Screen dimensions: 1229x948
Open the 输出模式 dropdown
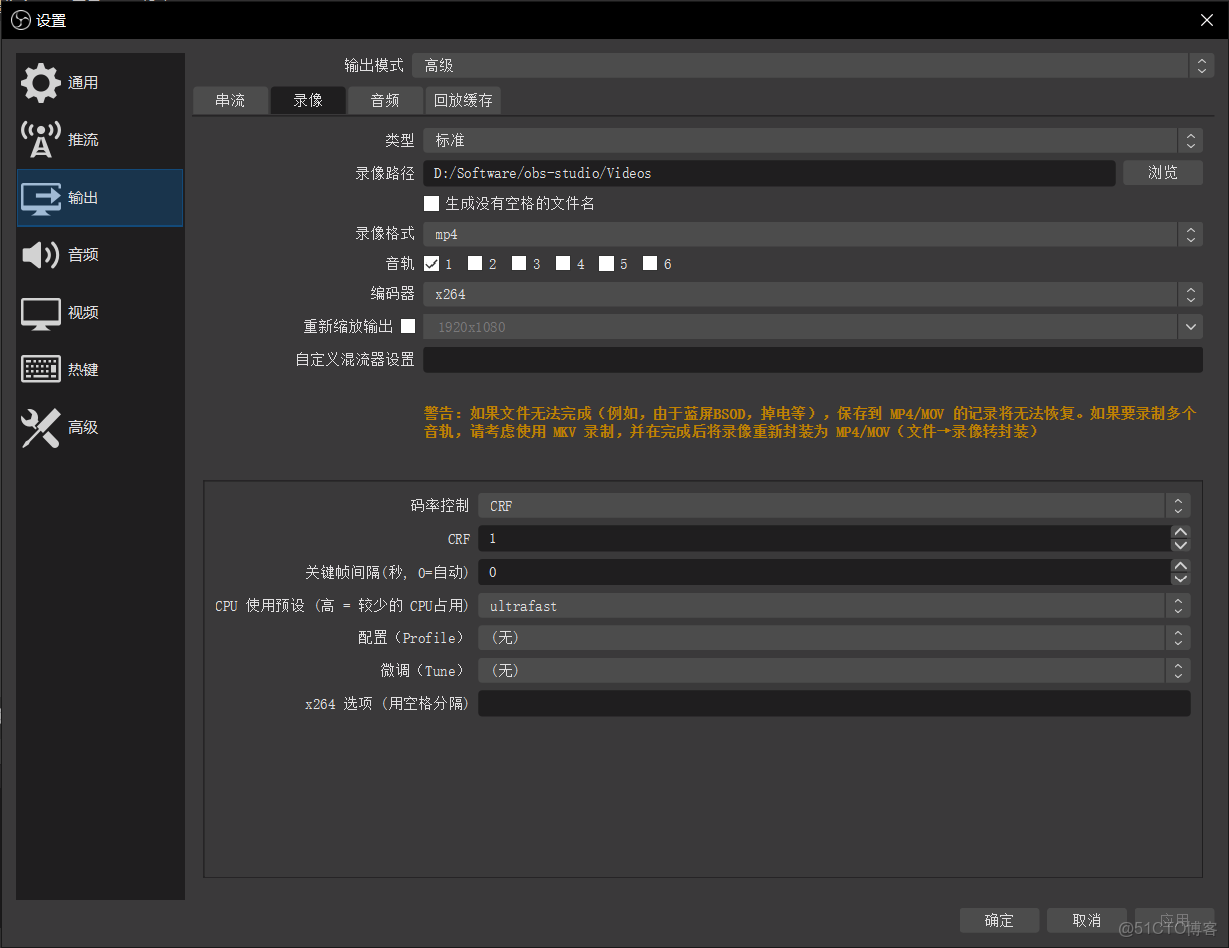click(813, 65)
